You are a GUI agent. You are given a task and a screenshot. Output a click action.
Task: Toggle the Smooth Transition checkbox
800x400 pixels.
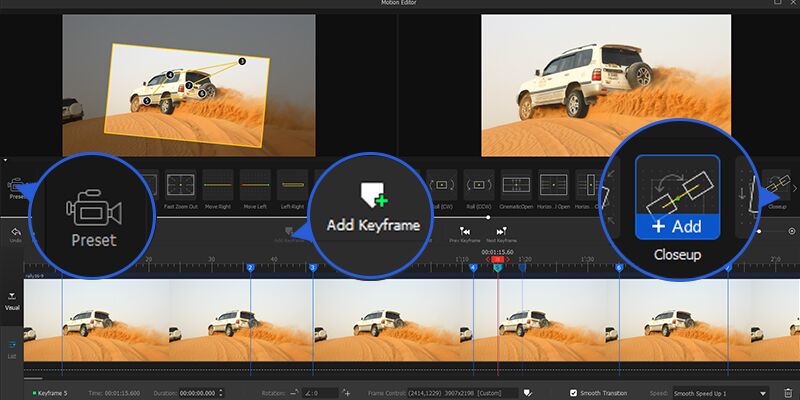[x=573, y=394]
